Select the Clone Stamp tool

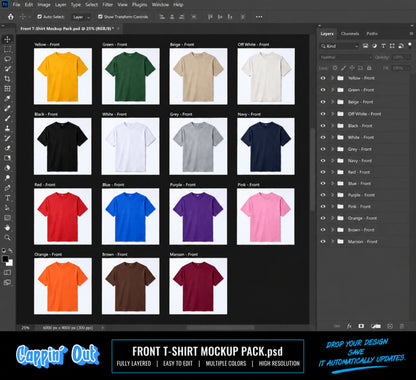[7, 128]
